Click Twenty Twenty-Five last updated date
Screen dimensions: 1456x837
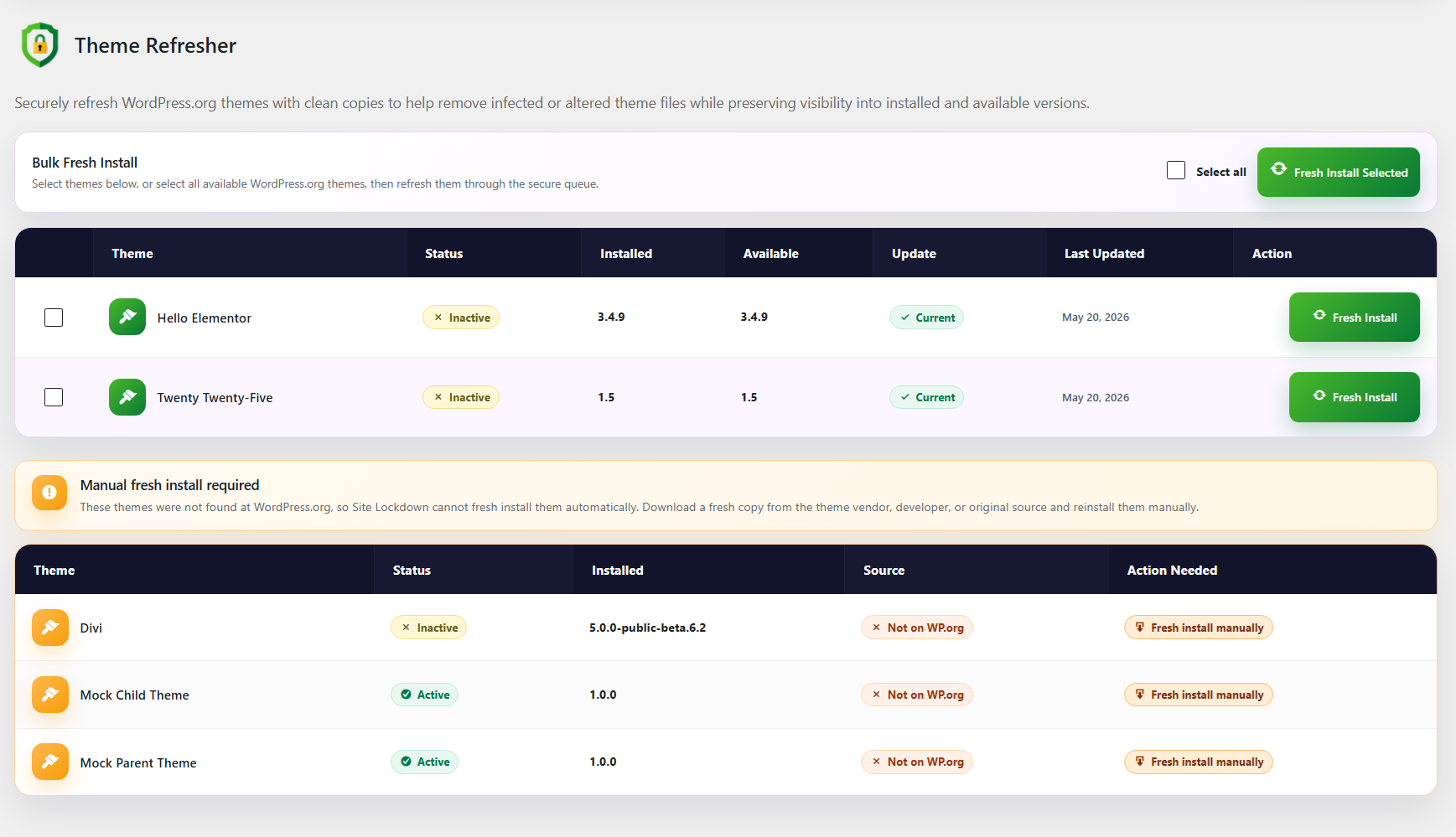[1096, 398]
